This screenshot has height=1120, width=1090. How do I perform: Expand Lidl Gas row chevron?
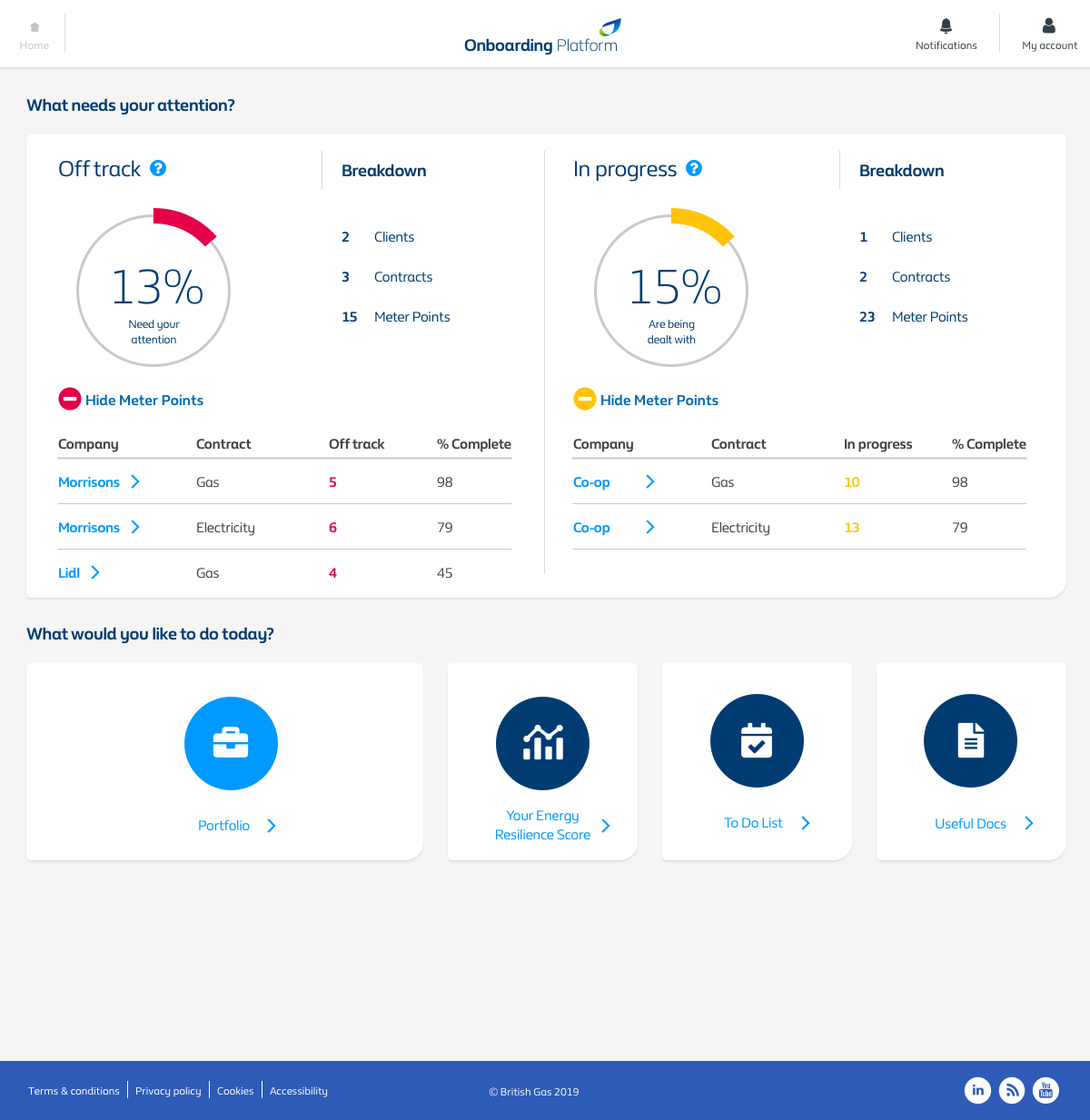coord(95,572)
